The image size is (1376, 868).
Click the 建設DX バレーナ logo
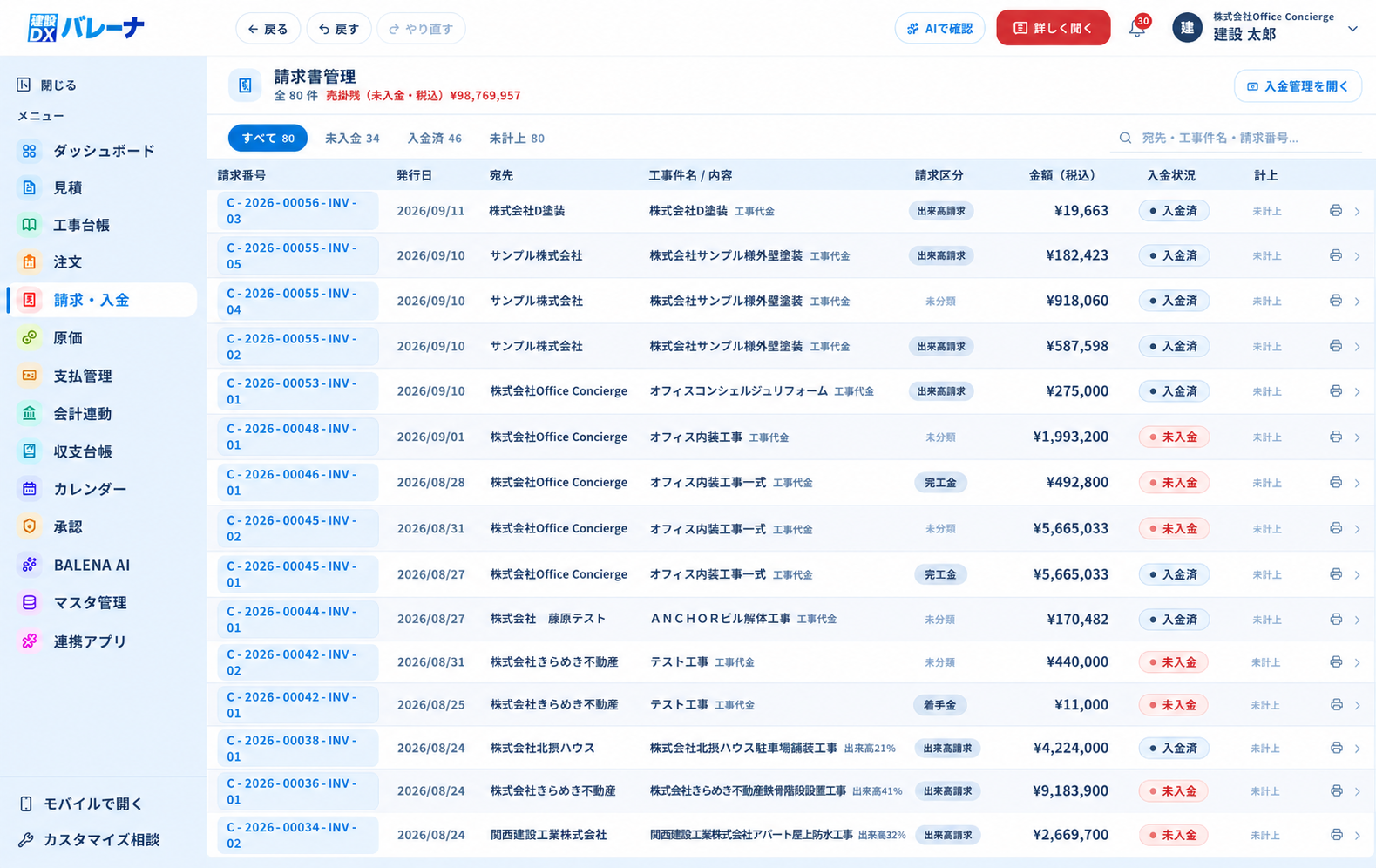85,28
